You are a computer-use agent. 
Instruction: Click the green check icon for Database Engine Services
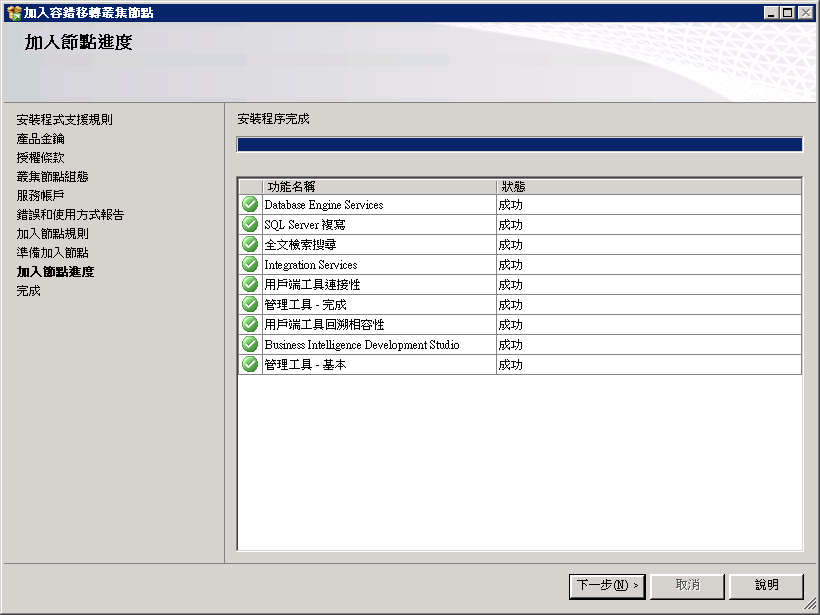(x=250, y=204)
